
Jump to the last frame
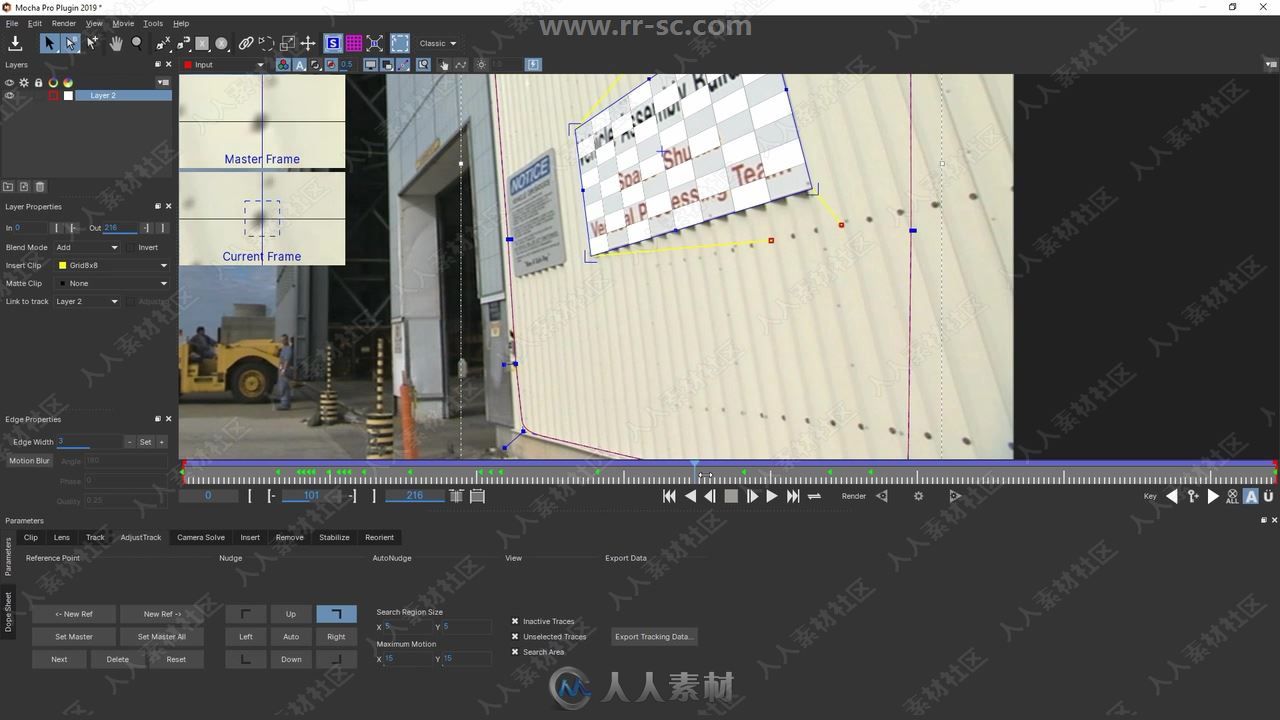pos(793,496)
